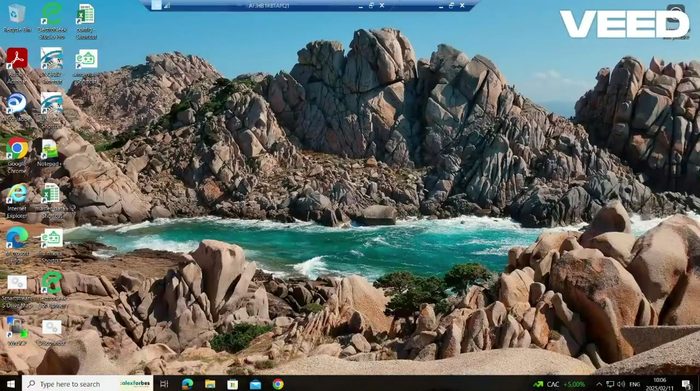Click the Type here to search box
The height and width of the screenshot is (391, 700).
pyautogui.click(x=88, y=384)
